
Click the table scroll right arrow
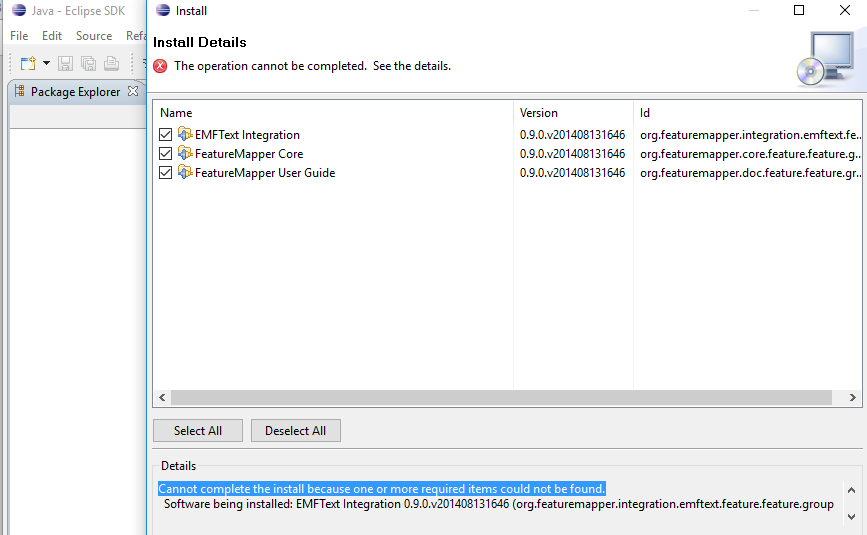click(x=852, y=397)
